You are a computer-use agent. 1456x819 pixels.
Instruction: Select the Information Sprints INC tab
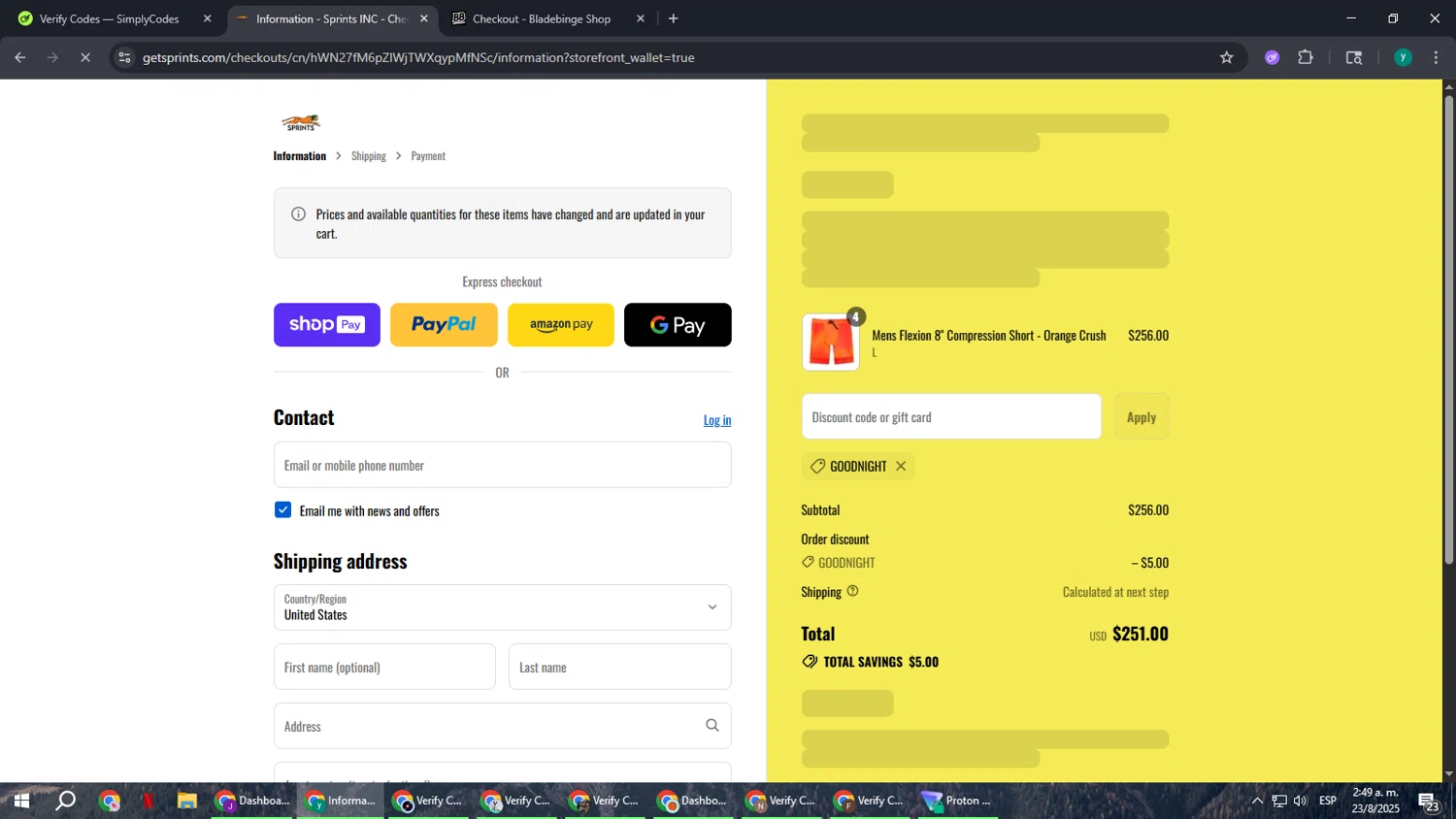point(331,18)
